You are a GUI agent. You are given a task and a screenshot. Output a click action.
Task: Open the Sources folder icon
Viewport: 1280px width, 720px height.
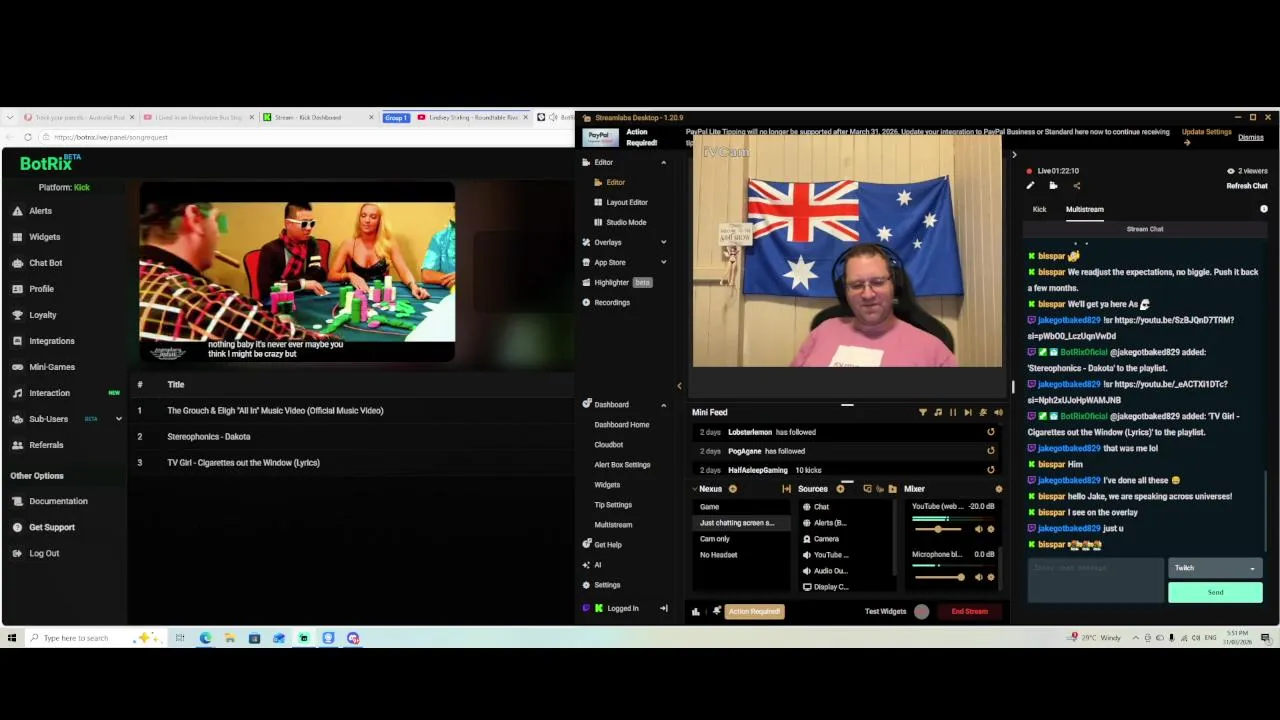pos(893,489)
